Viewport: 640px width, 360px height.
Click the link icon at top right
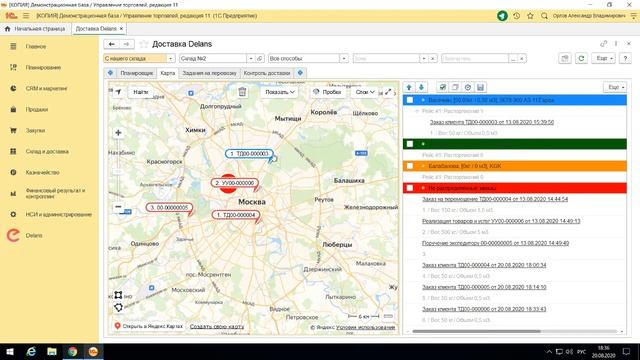coord(604,44)
